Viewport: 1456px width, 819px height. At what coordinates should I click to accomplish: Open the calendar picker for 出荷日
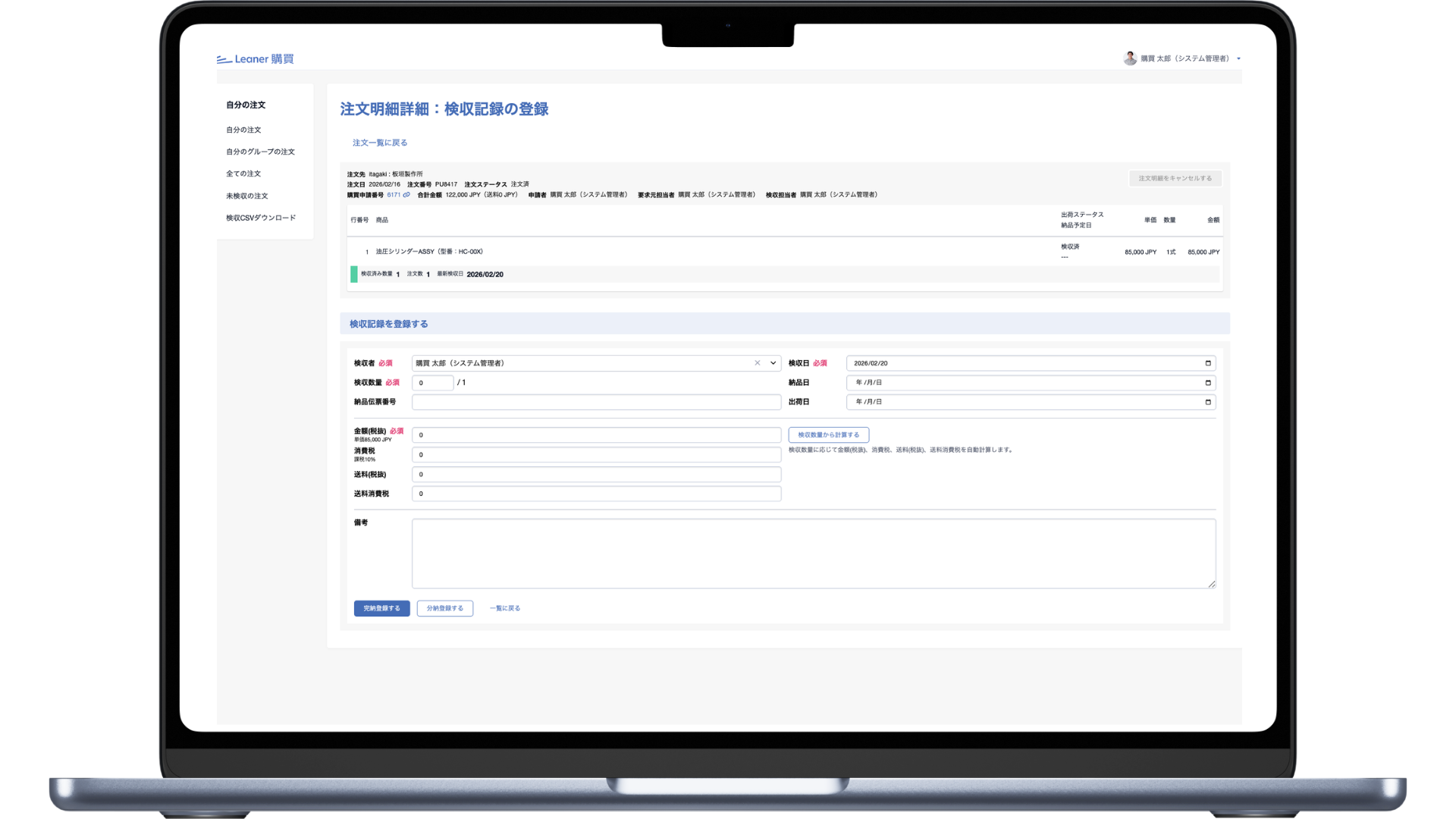pyautogui.click(x=1207, y=402)
